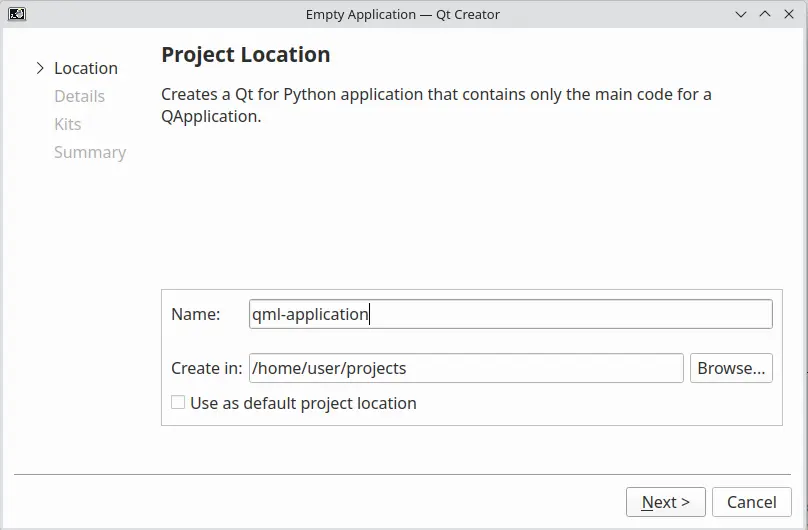808x530 pixels.
Task: Go to the Details wizard step
Action: 79,96
